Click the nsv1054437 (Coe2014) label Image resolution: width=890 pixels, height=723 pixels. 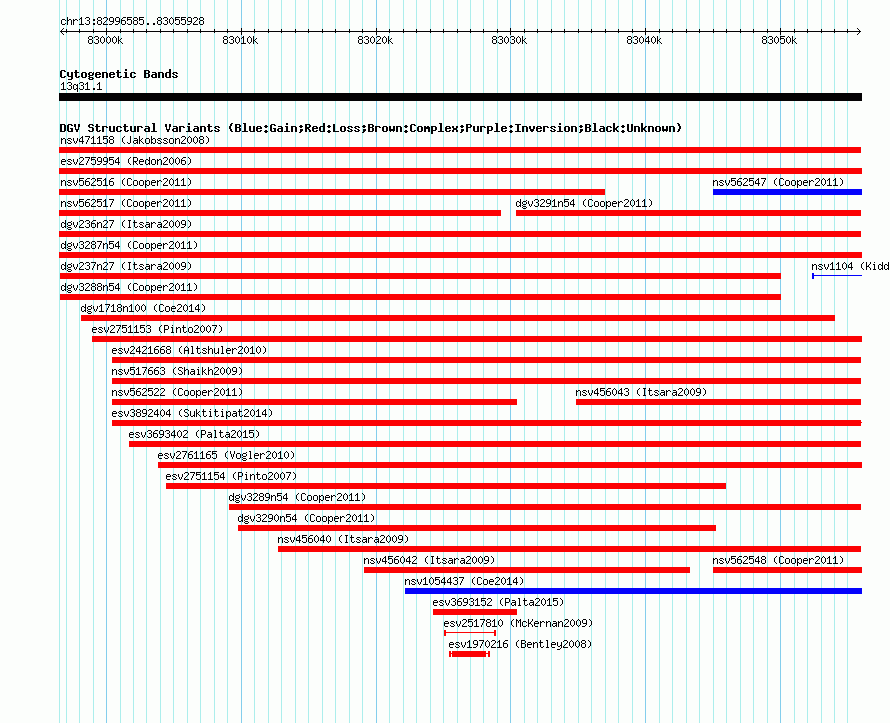(x=464, y=581)
